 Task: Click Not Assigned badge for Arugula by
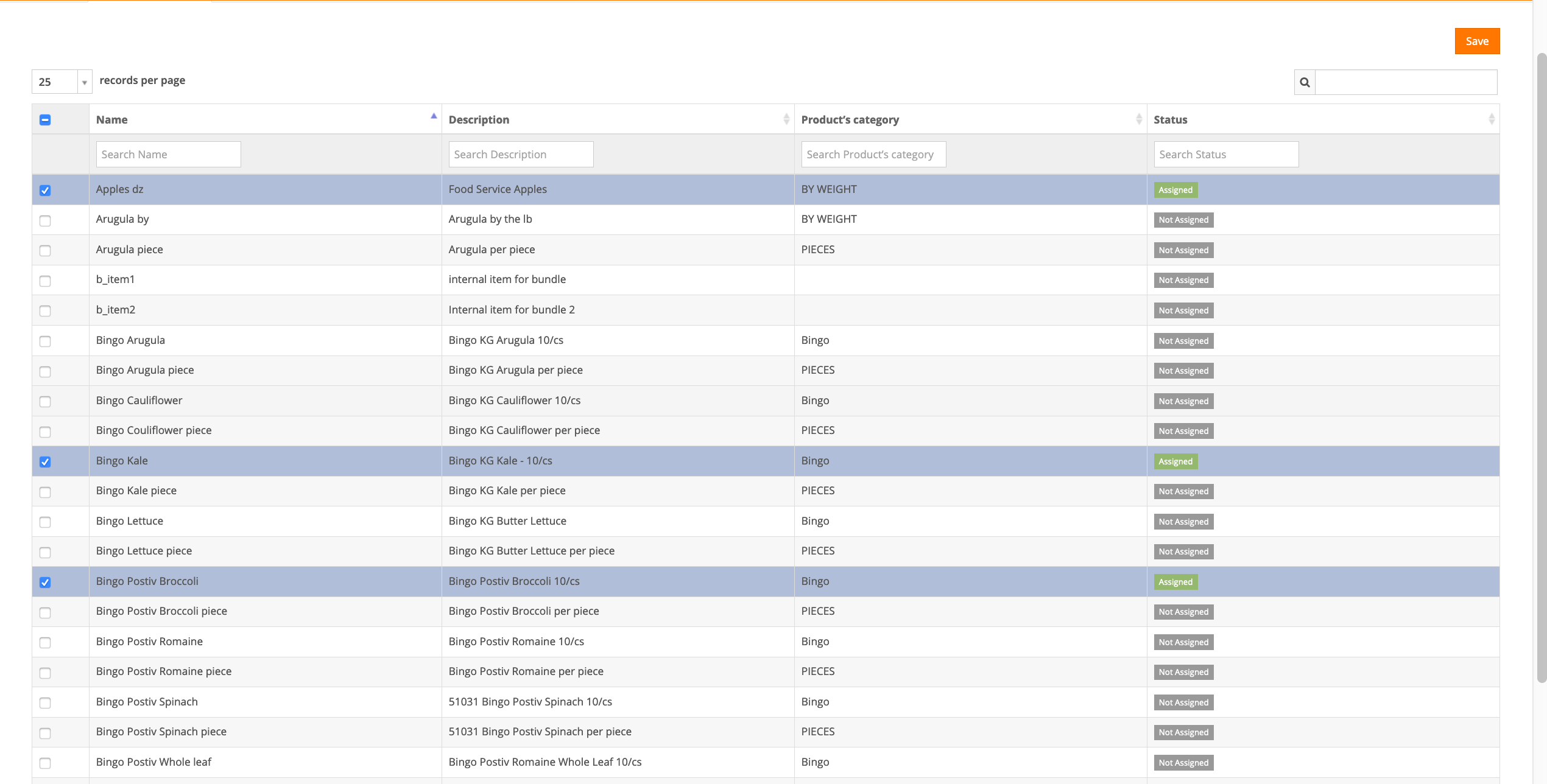click(1183, 220)
